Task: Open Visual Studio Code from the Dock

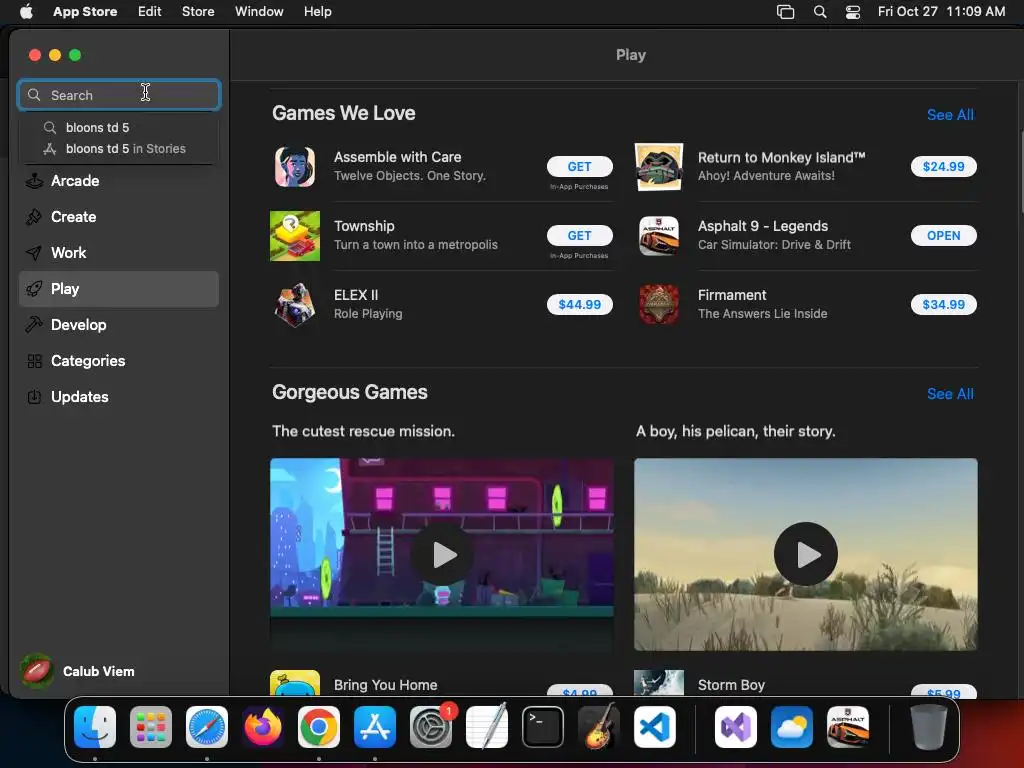Action: click(655, 727)
